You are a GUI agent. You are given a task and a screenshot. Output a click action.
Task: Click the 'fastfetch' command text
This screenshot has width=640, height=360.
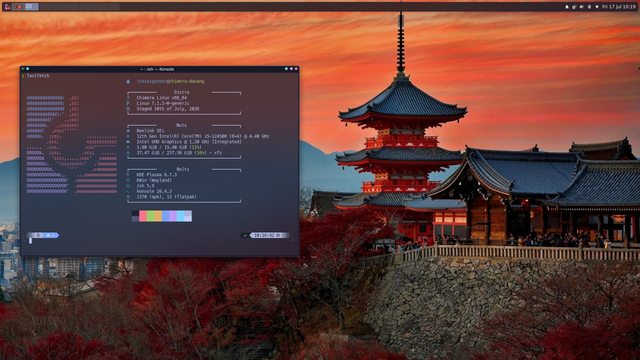tap(38, 76)
